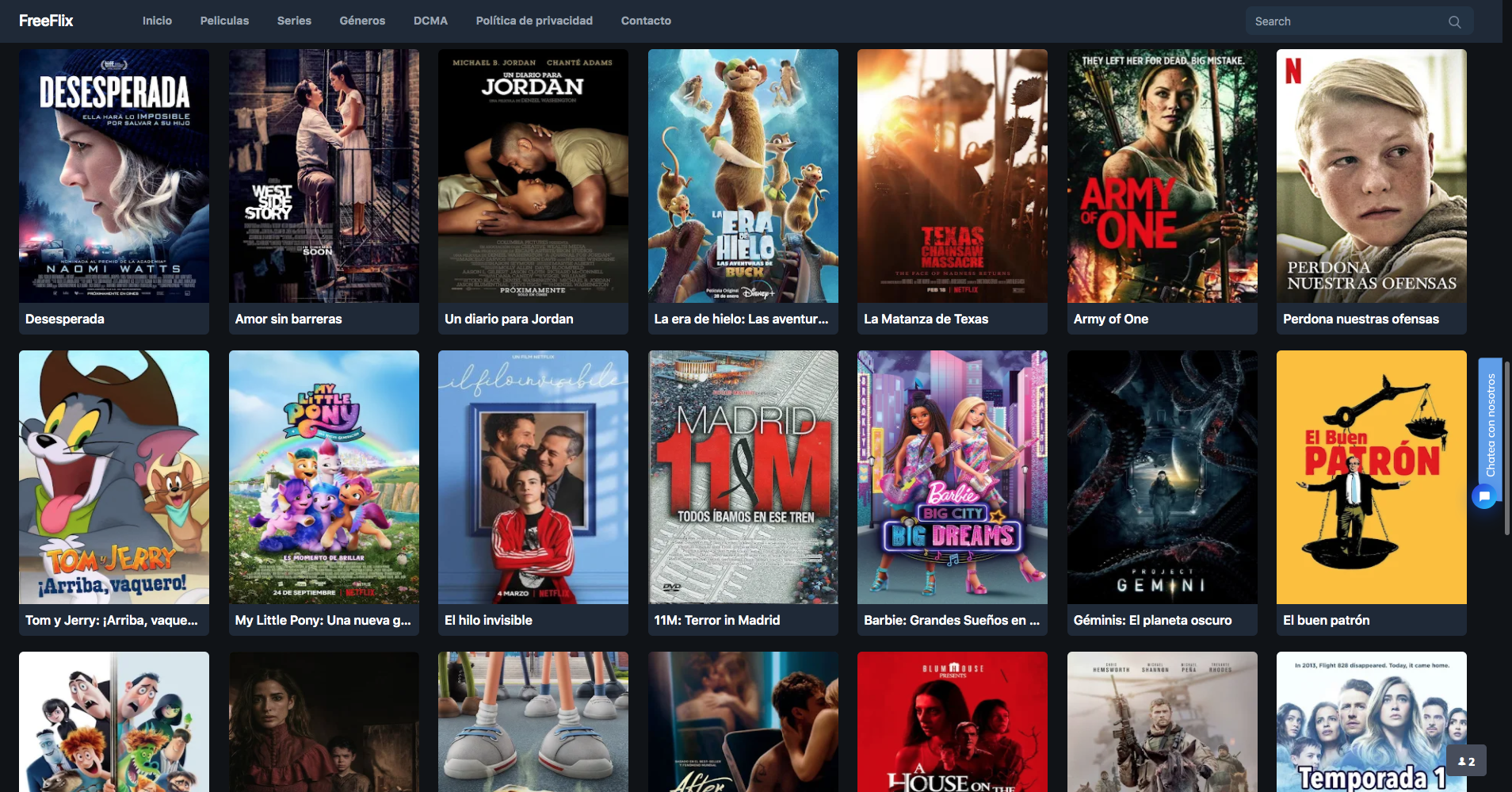Open My Little Pony poster

324,477
